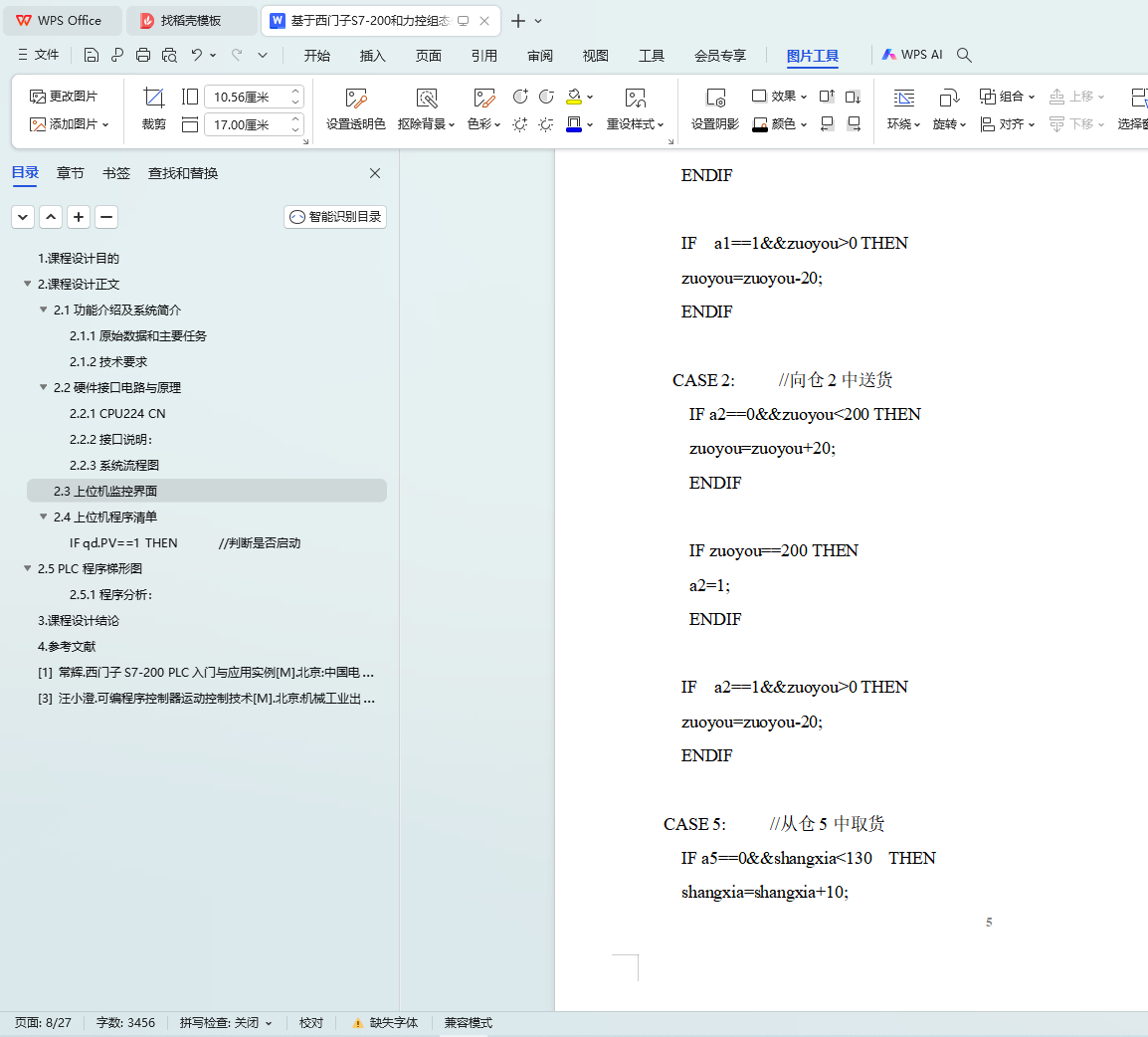Viewport: 1148px width, 1037px height.
Task: Open the 文件 (File) menu
Action: coord(38,55)
